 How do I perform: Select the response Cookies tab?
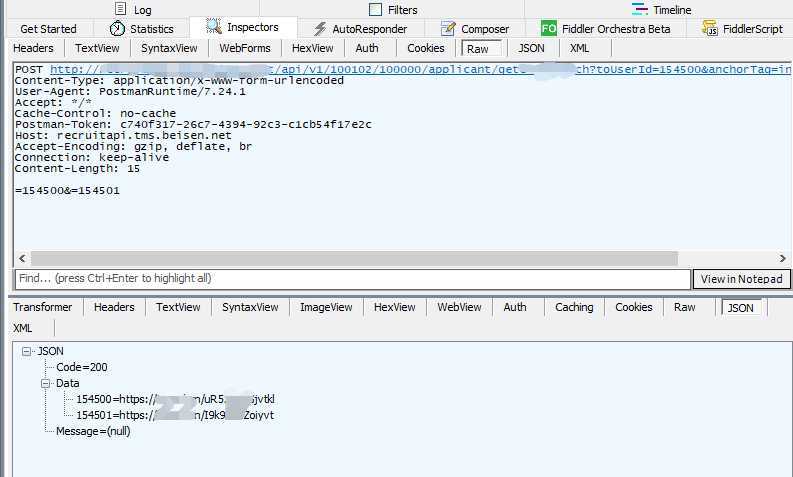[x=634, y=308]
